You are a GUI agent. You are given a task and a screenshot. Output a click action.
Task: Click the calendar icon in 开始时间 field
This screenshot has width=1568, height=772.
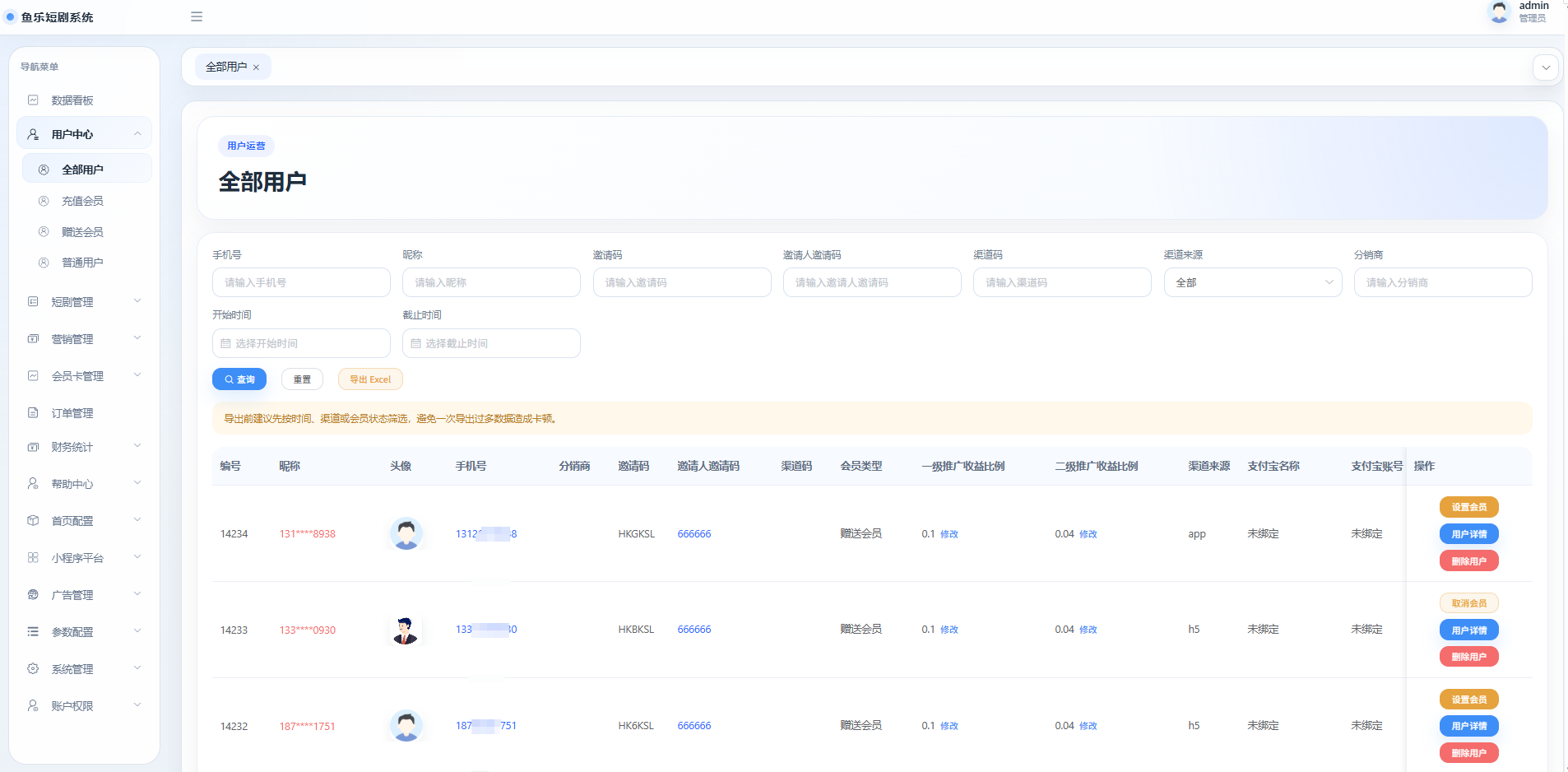click(x=225, y=343)
